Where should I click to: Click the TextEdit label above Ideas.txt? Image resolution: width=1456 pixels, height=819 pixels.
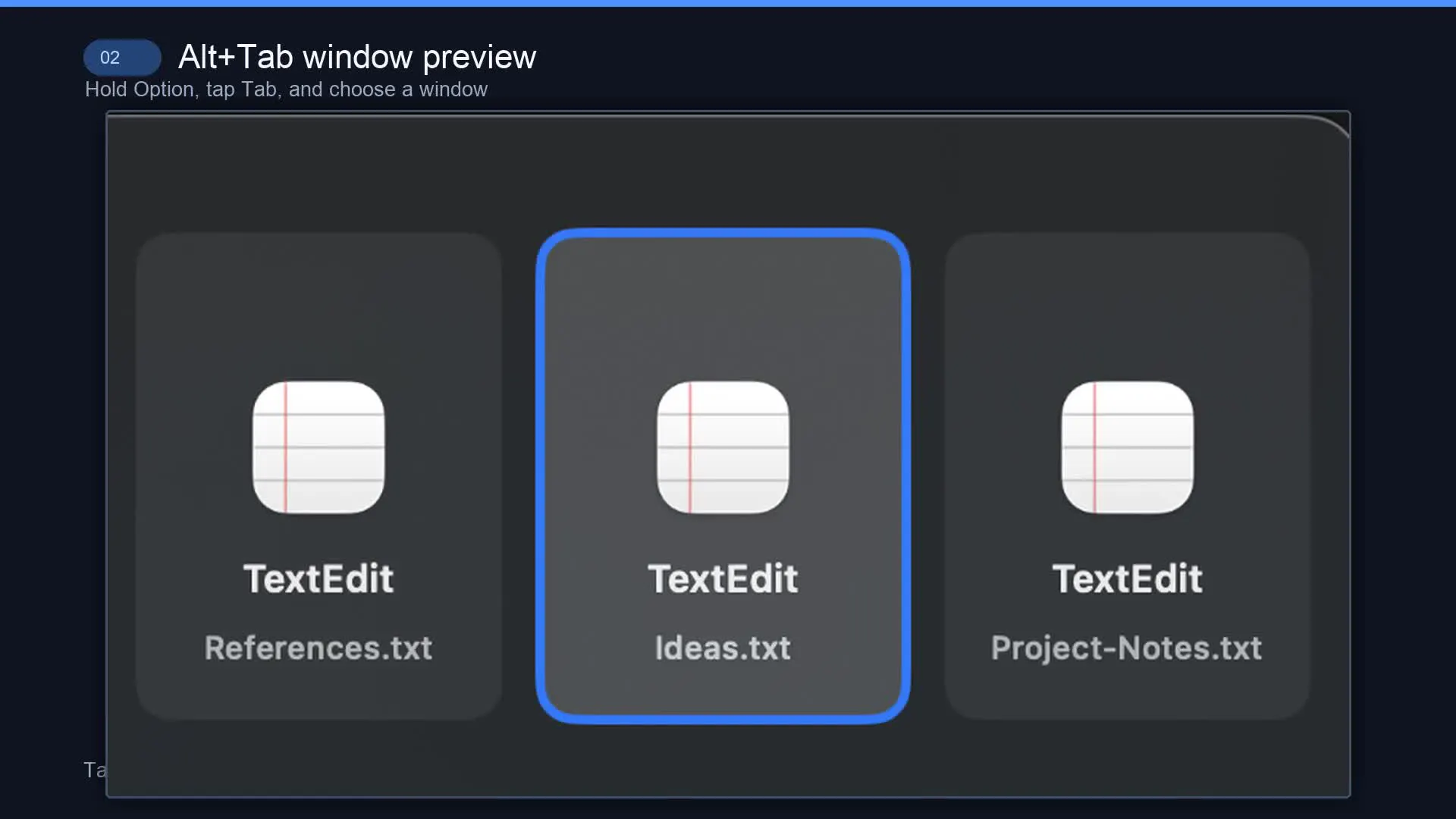(723, 579)
